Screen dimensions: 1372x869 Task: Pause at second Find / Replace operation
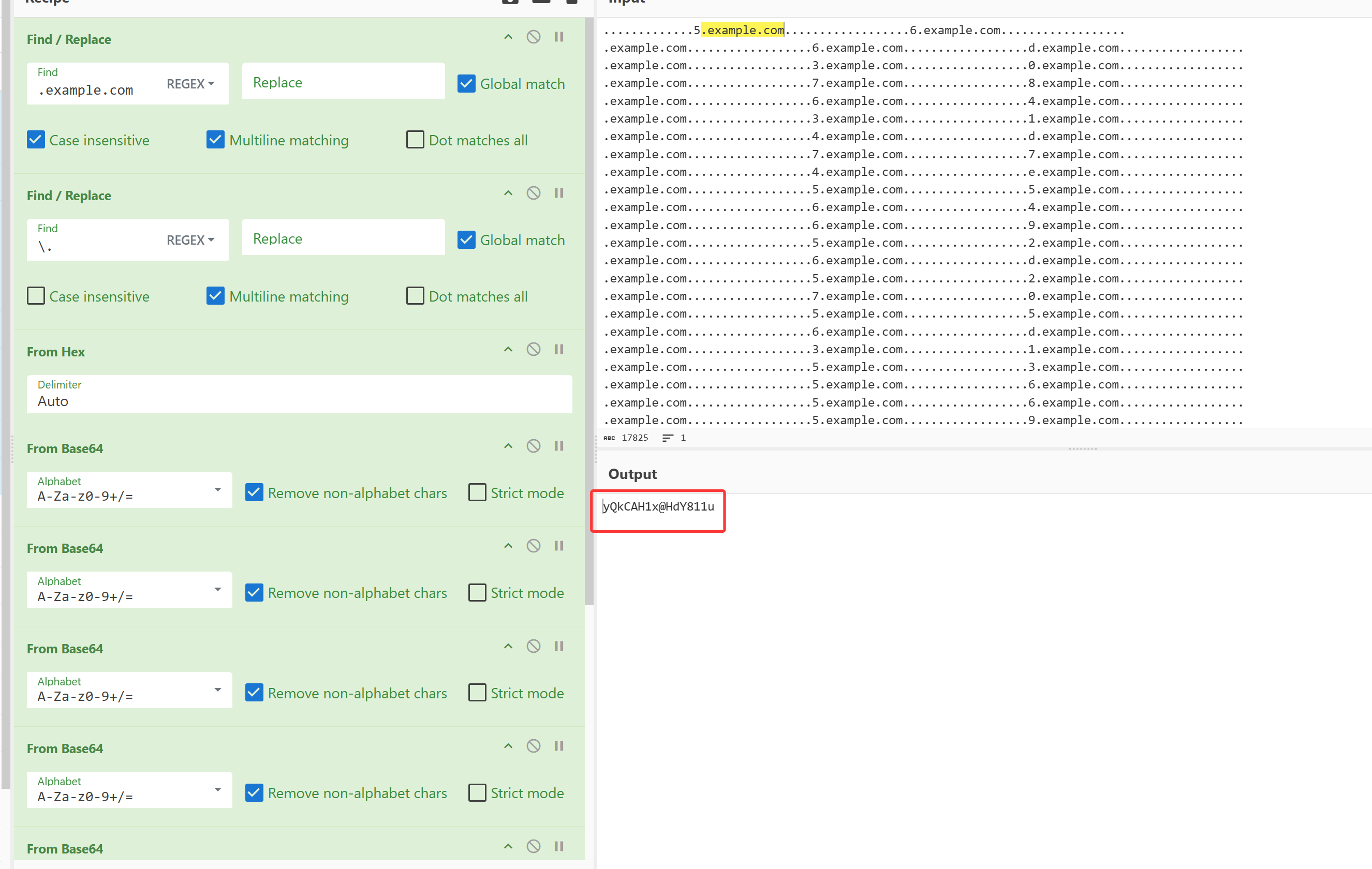(x=558, y=193)
